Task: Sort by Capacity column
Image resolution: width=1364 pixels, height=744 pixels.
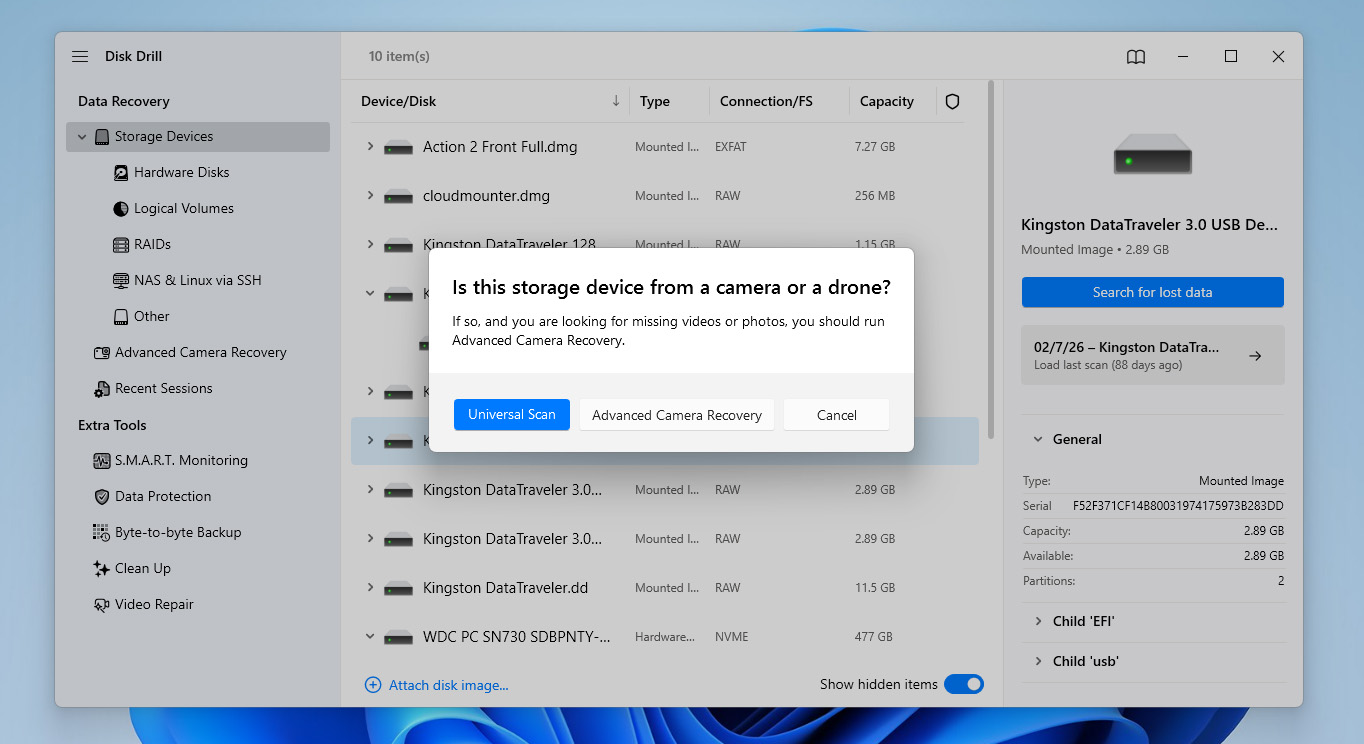Action: 887,101
